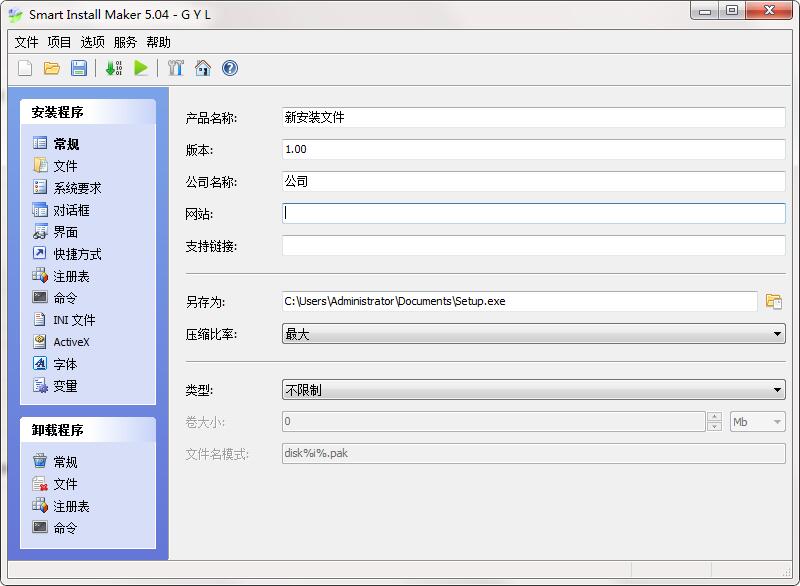Open the 对话框 settings page
This screenshot has width=800, height=586.
(70, 210)
